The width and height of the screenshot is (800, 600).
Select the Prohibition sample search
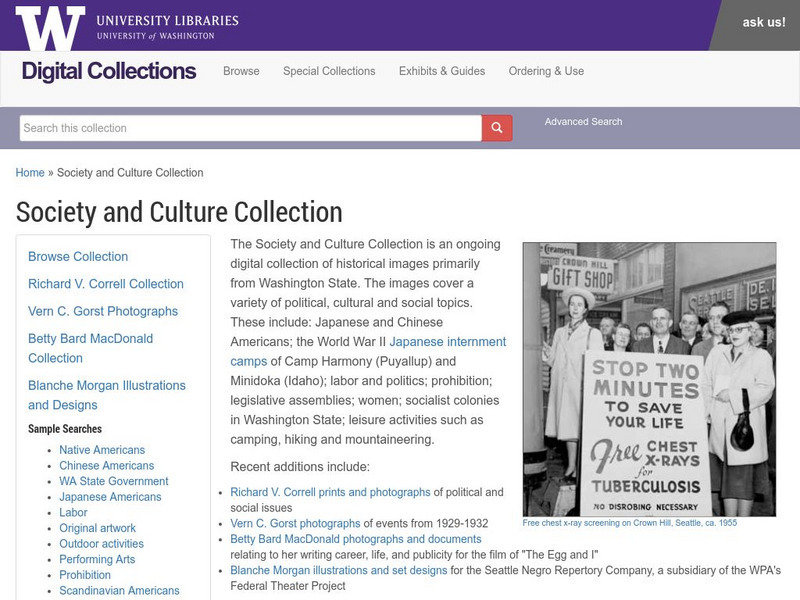pyautogui.click(x=85, y=575)
